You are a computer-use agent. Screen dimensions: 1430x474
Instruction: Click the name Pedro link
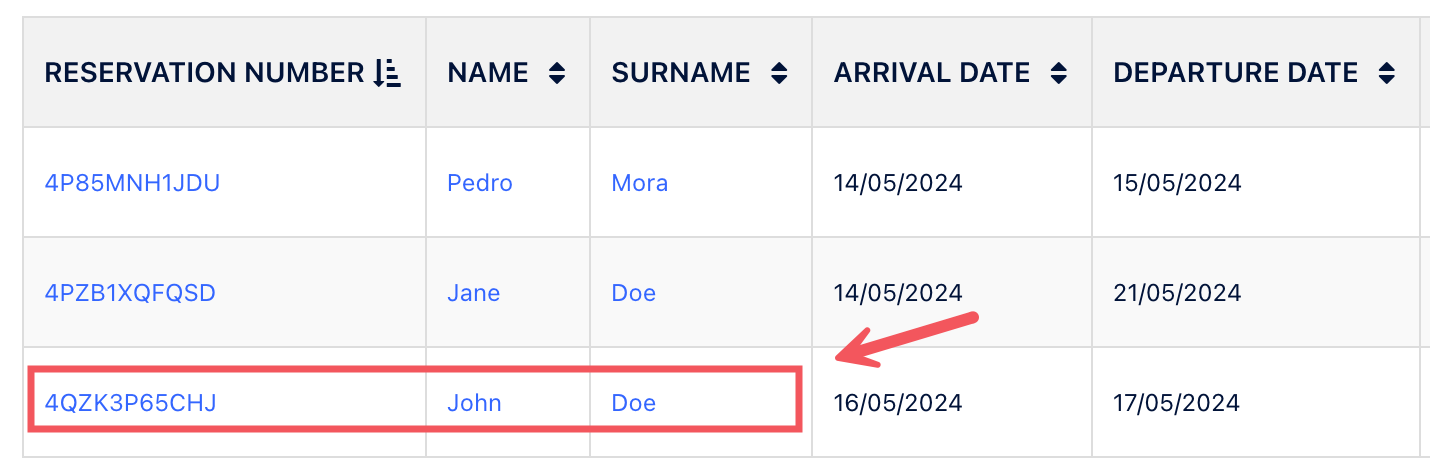(480, 183)
